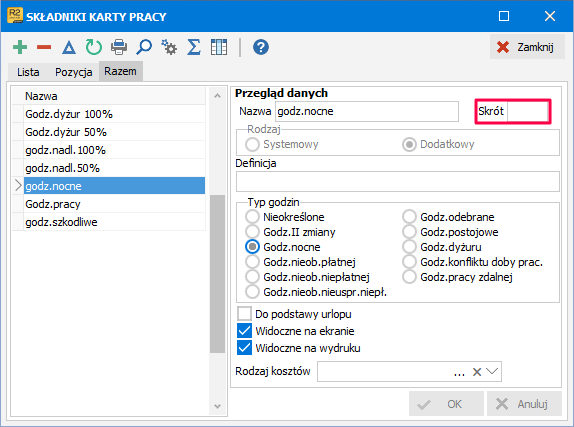Click the Definicja input field

coord(398,182)
